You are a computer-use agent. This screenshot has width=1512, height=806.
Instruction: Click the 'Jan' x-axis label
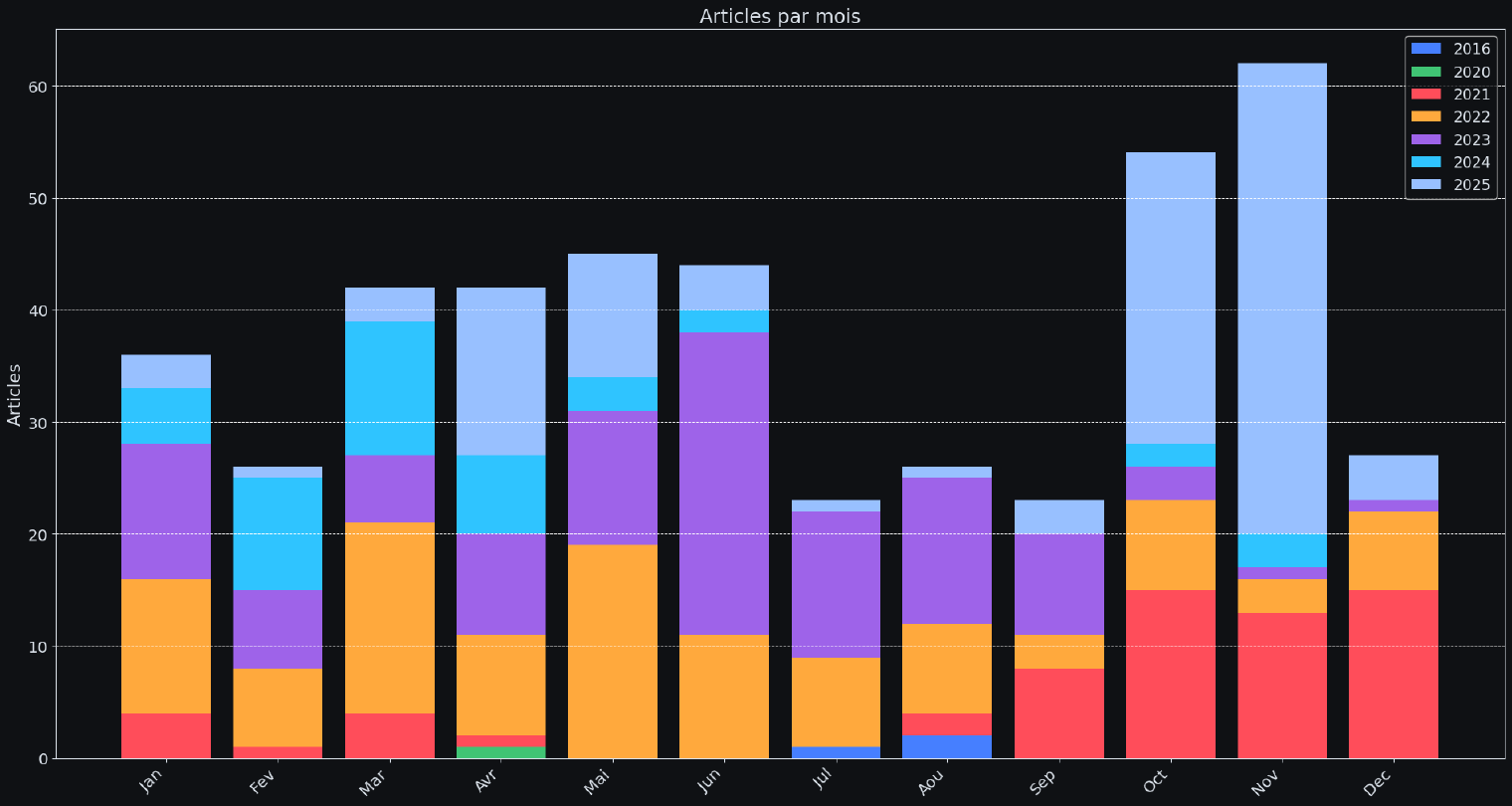tap(151, 781)
